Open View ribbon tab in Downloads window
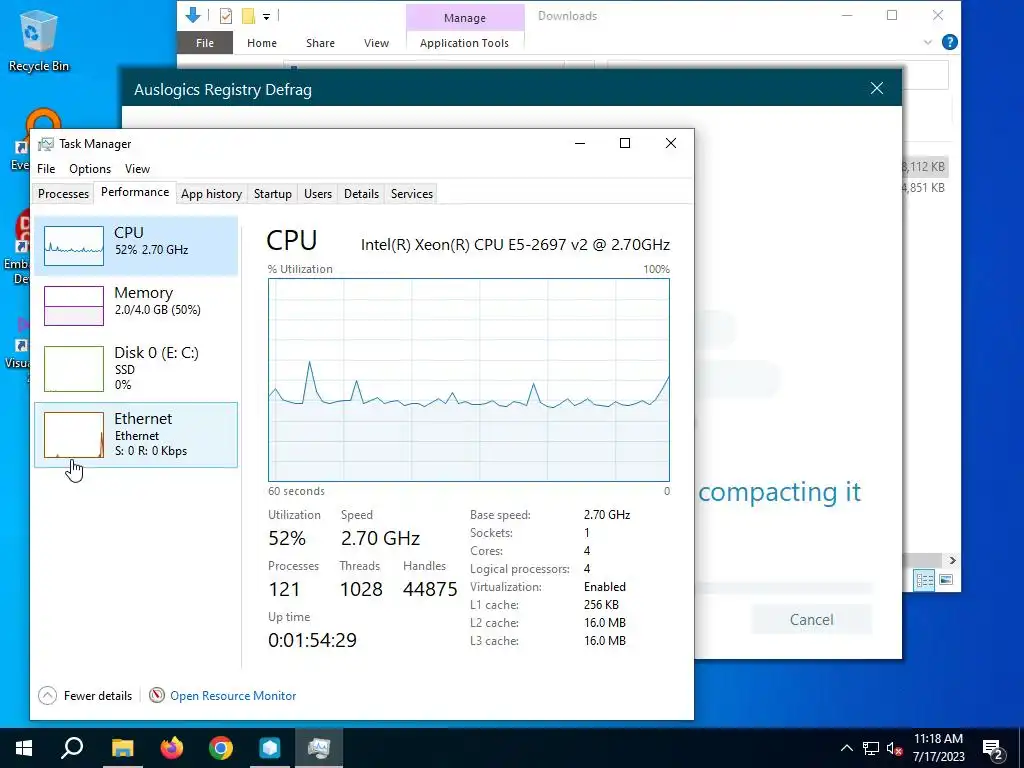Viewport: 1024px width, 768px height. [376, 42]
